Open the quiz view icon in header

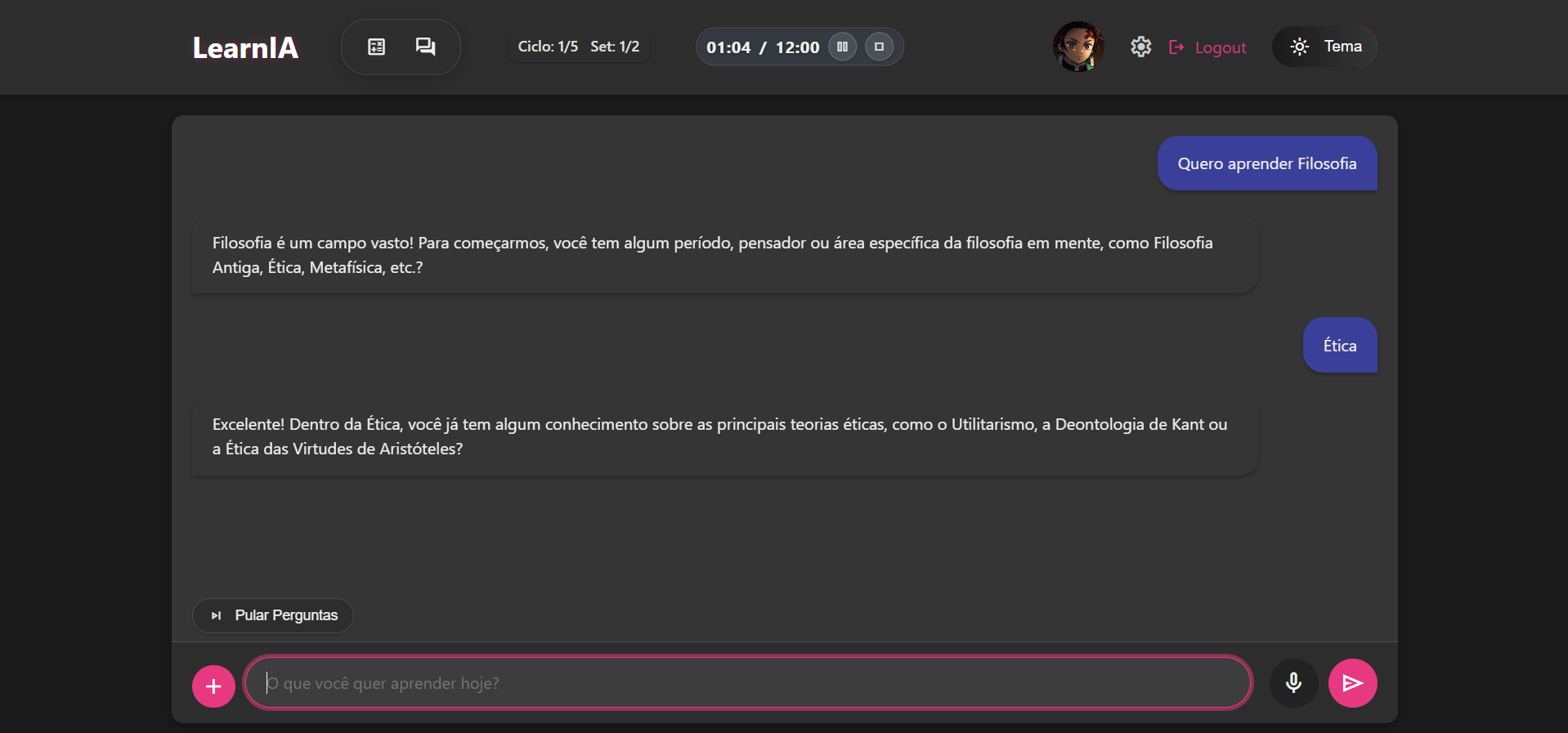coord(376,47)
